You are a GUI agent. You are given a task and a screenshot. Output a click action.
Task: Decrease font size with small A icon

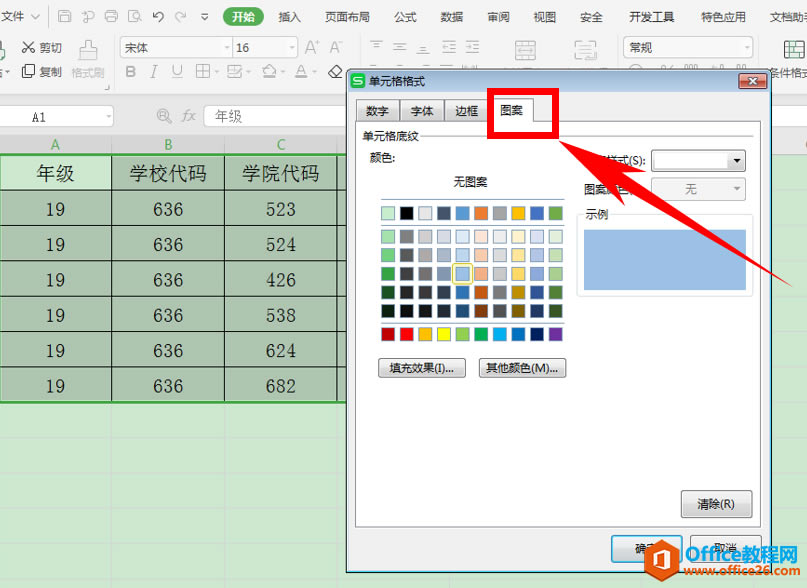pyautogui.click(x=336, y=47)
